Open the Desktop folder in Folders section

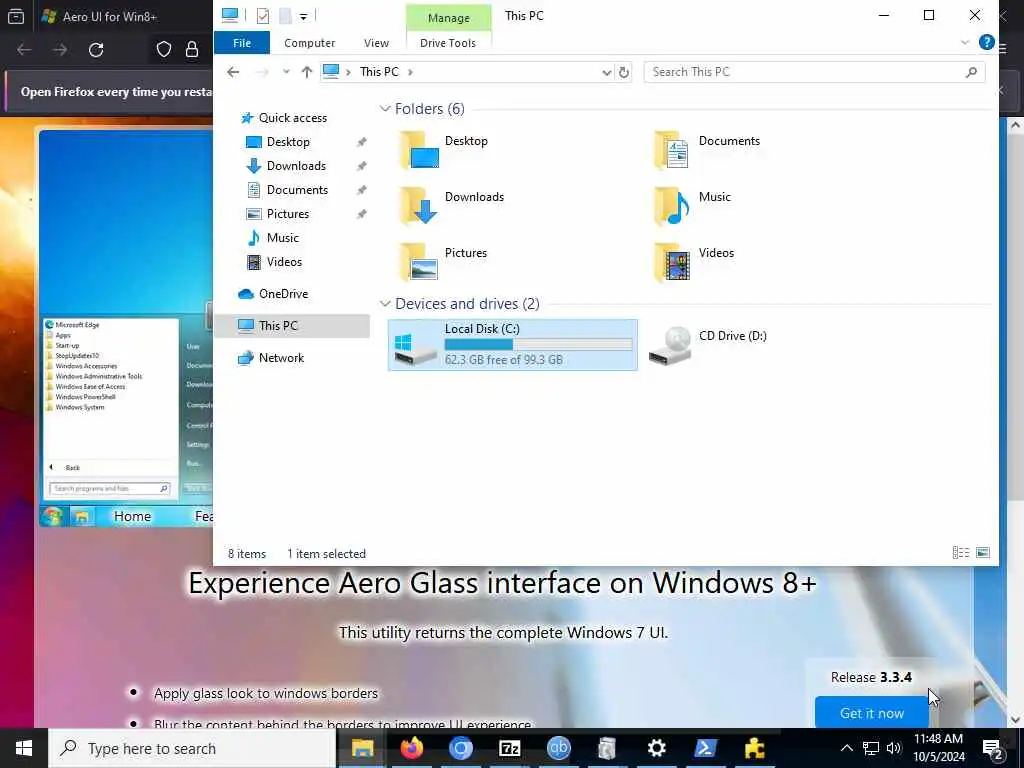[444, 150]
